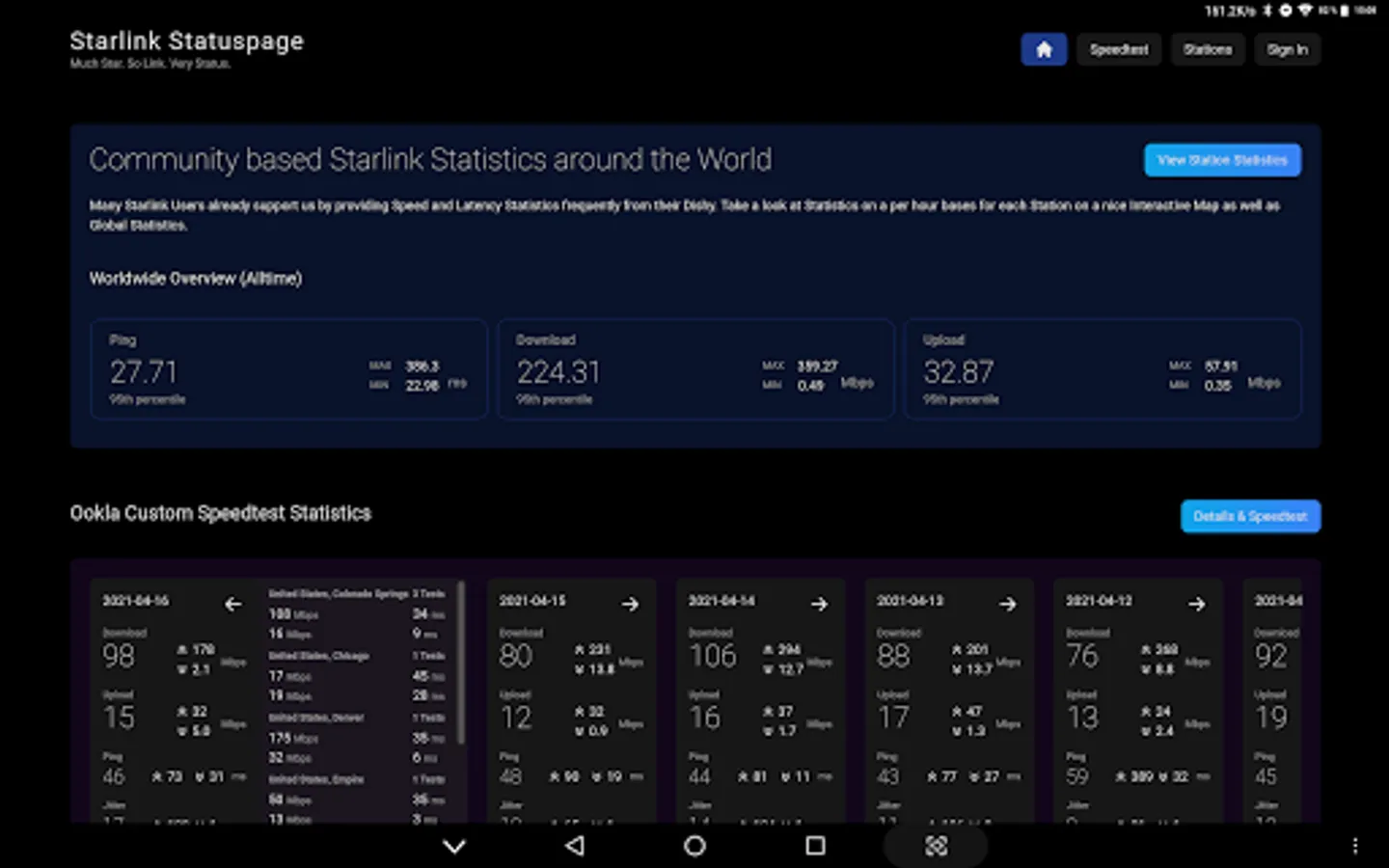Click ping value 59 in 2021-04-12 card

coord(1077,776)
